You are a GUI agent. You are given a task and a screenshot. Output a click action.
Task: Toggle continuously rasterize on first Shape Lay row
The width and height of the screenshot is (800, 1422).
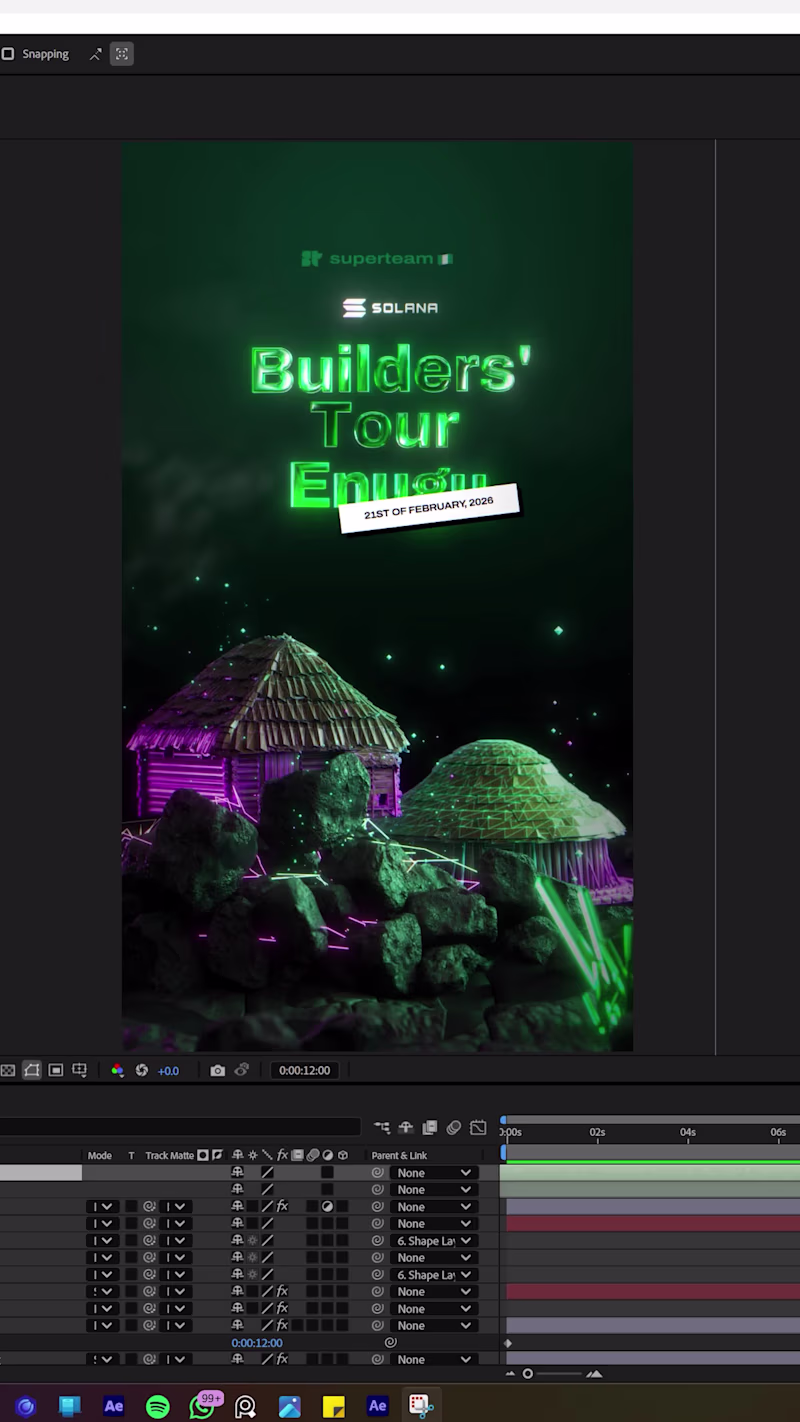252,1241
